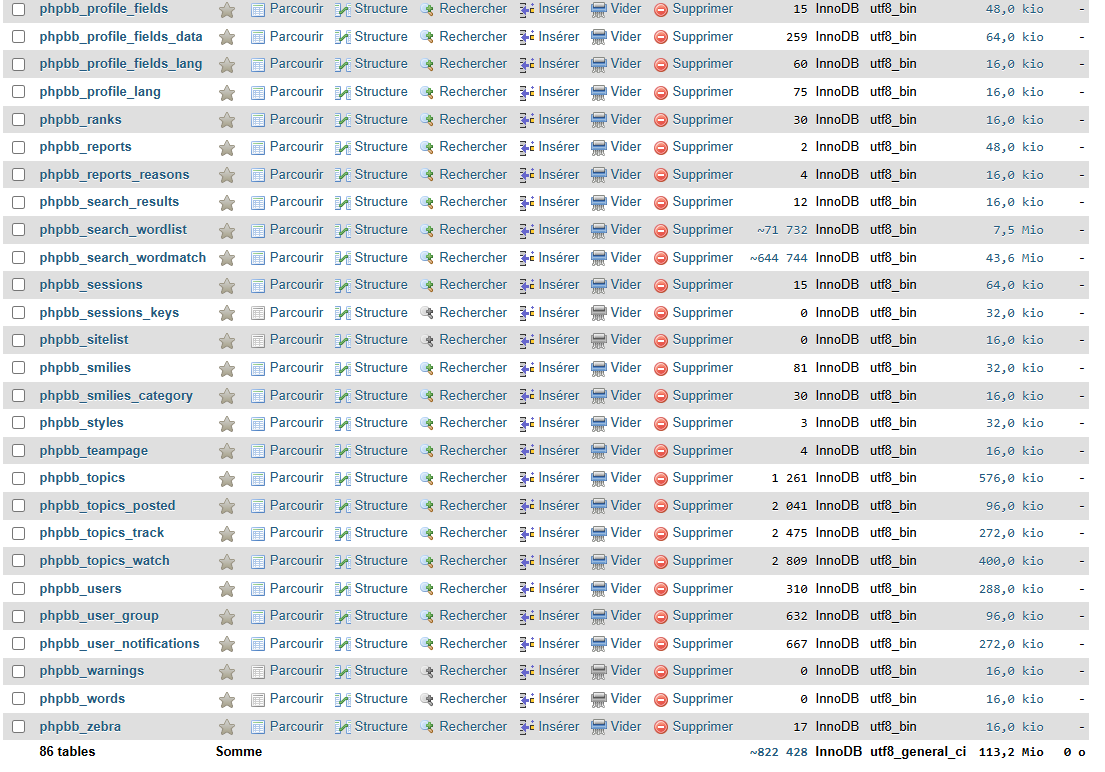Image resolution: width=1105 pixels, height=772 pixels.
Task: Star the phpbb_topics_track table
Action: point(227,534)
